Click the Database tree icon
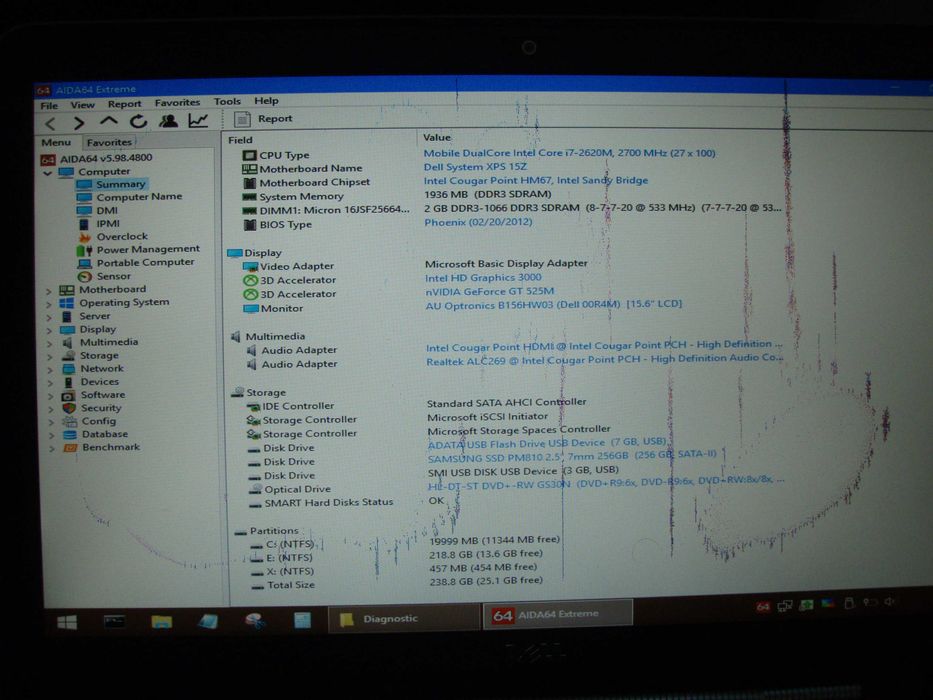Viewport: 933px width, 700px height. pyautogui.click(x=70, y=435)
